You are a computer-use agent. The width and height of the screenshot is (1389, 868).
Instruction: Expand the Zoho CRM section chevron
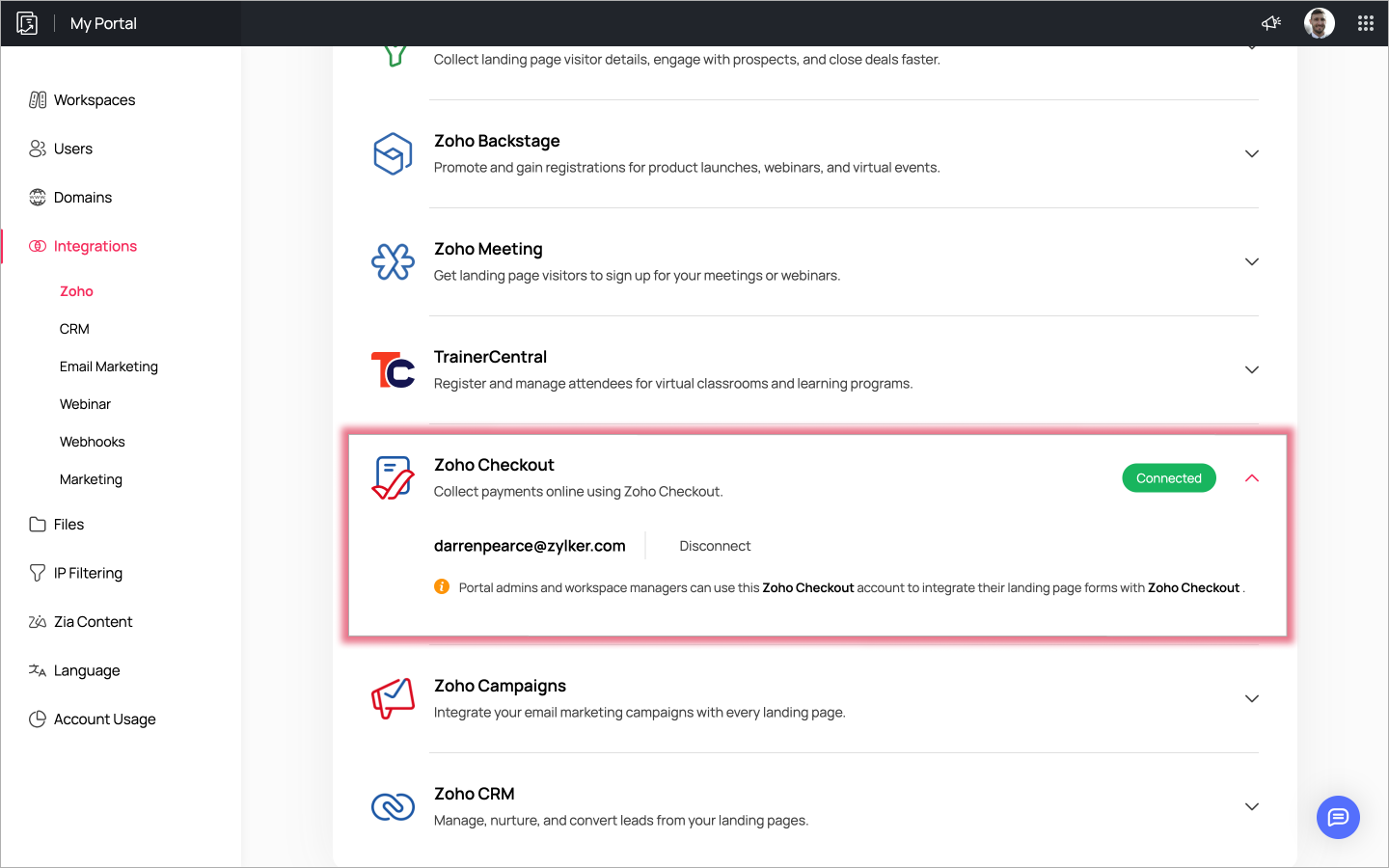1252,807
